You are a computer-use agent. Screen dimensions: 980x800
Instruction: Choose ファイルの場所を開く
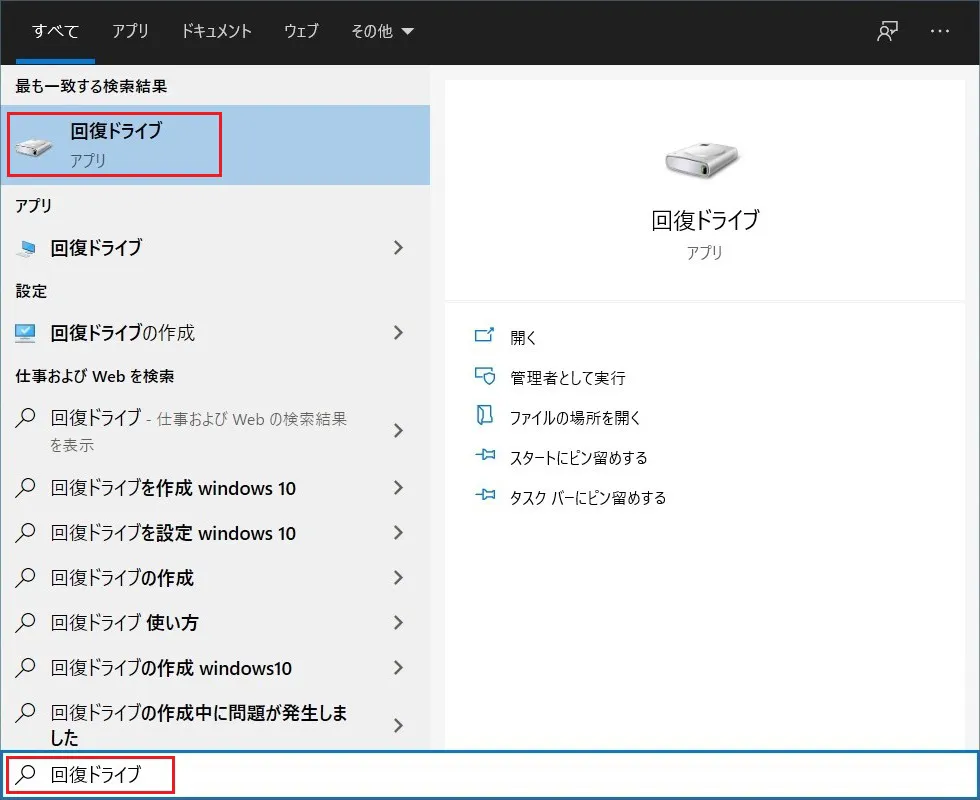click(x=575, y=418)
